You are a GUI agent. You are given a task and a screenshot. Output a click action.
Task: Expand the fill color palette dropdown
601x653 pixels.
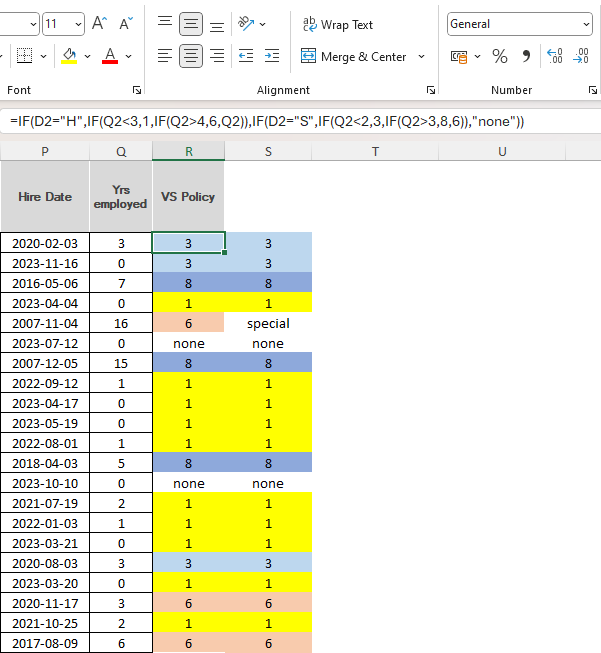coord(87,56)
